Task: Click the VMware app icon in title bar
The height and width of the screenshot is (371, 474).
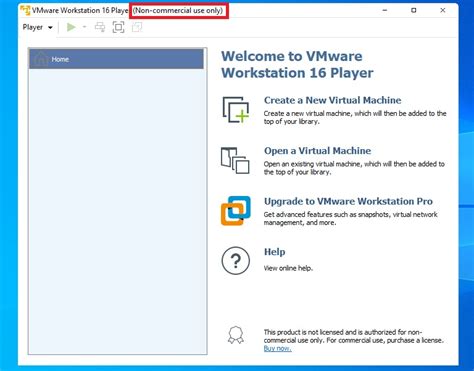Action: (x=25, y=10)
